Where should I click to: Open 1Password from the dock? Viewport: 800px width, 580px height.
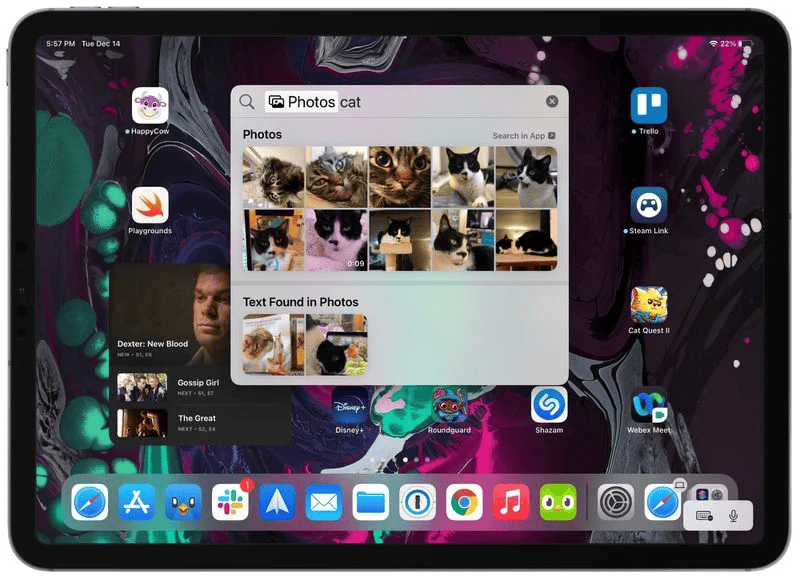coord(417,502)
